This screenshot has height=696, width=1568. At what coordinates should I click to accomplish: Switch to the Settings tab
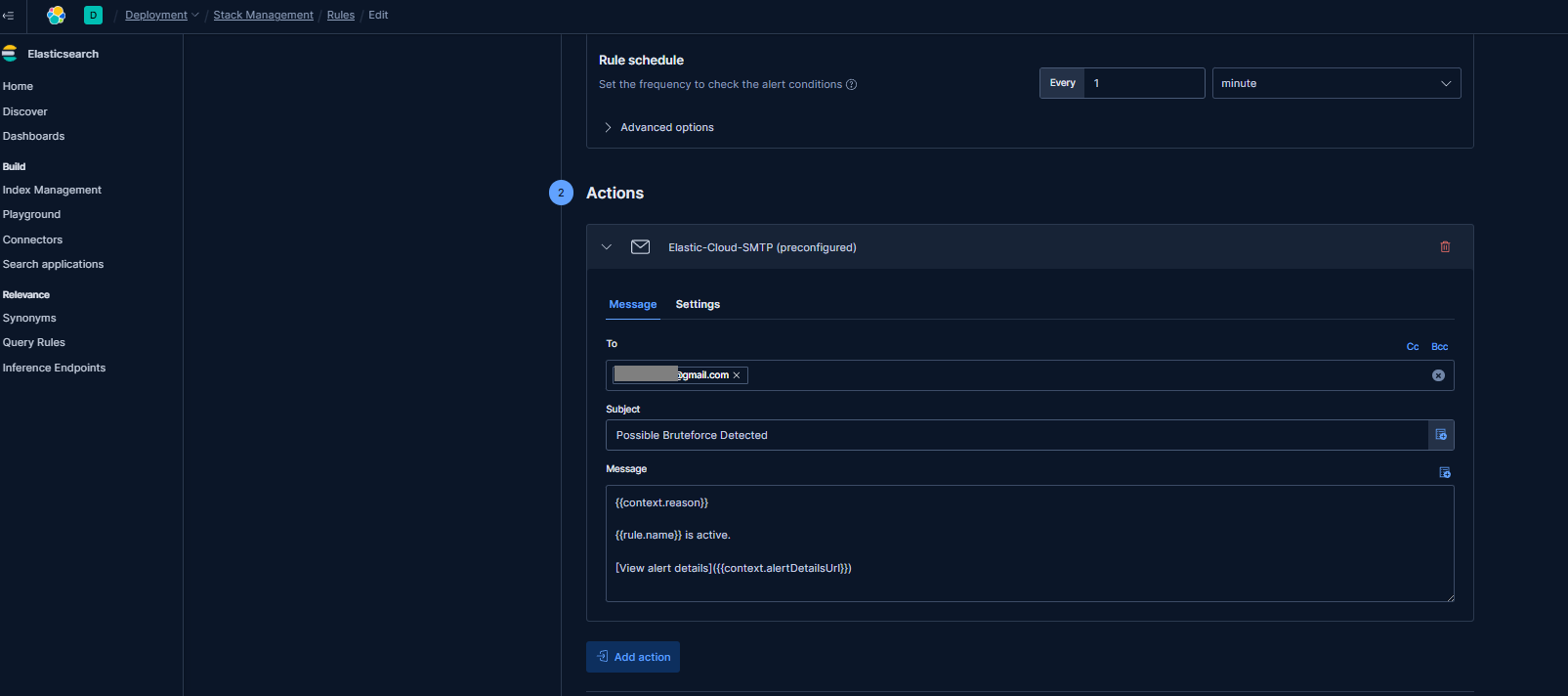[698, 304]
